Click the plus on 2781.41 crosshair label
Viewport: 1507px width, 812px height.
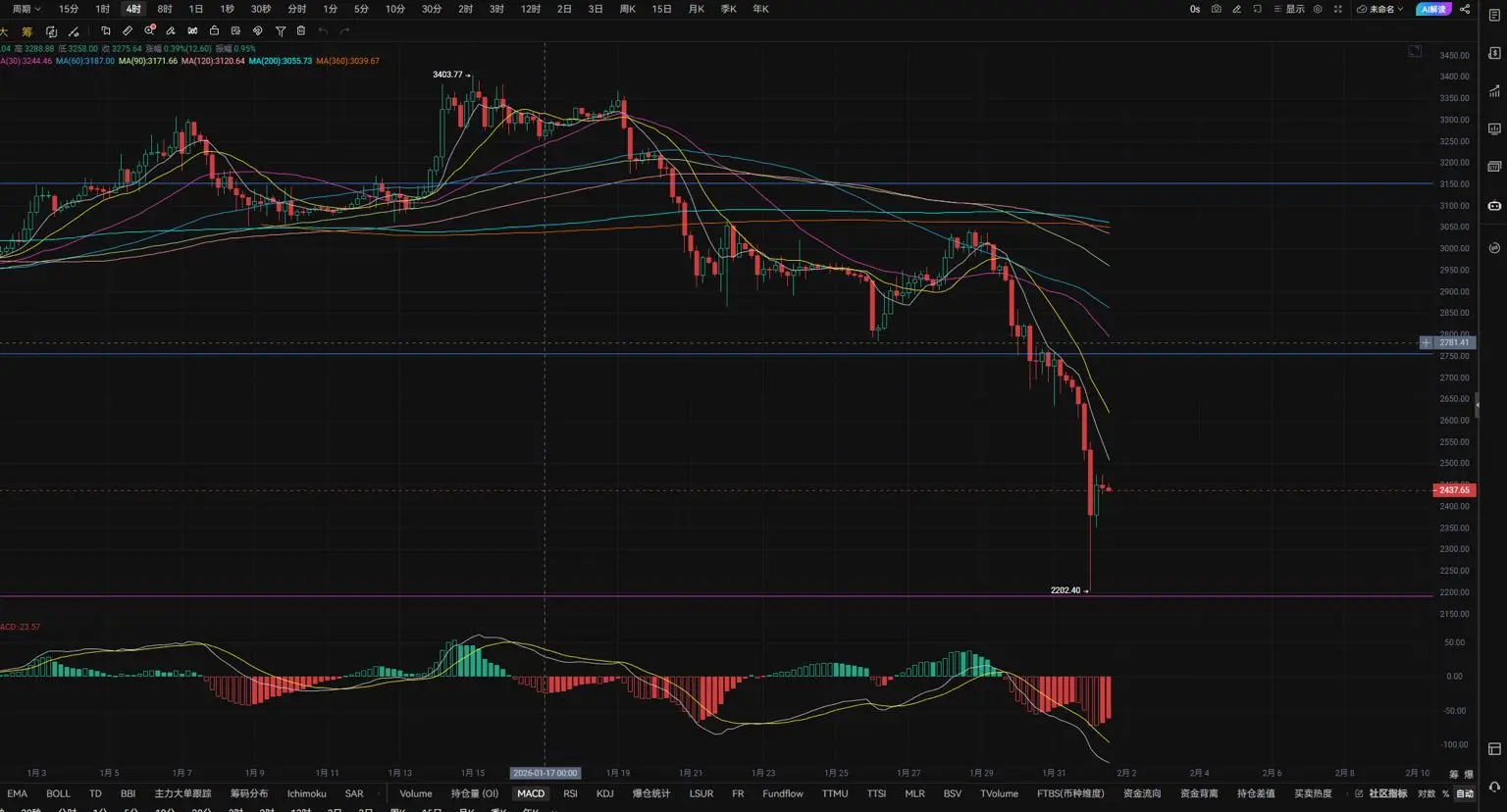[1426, 342]
